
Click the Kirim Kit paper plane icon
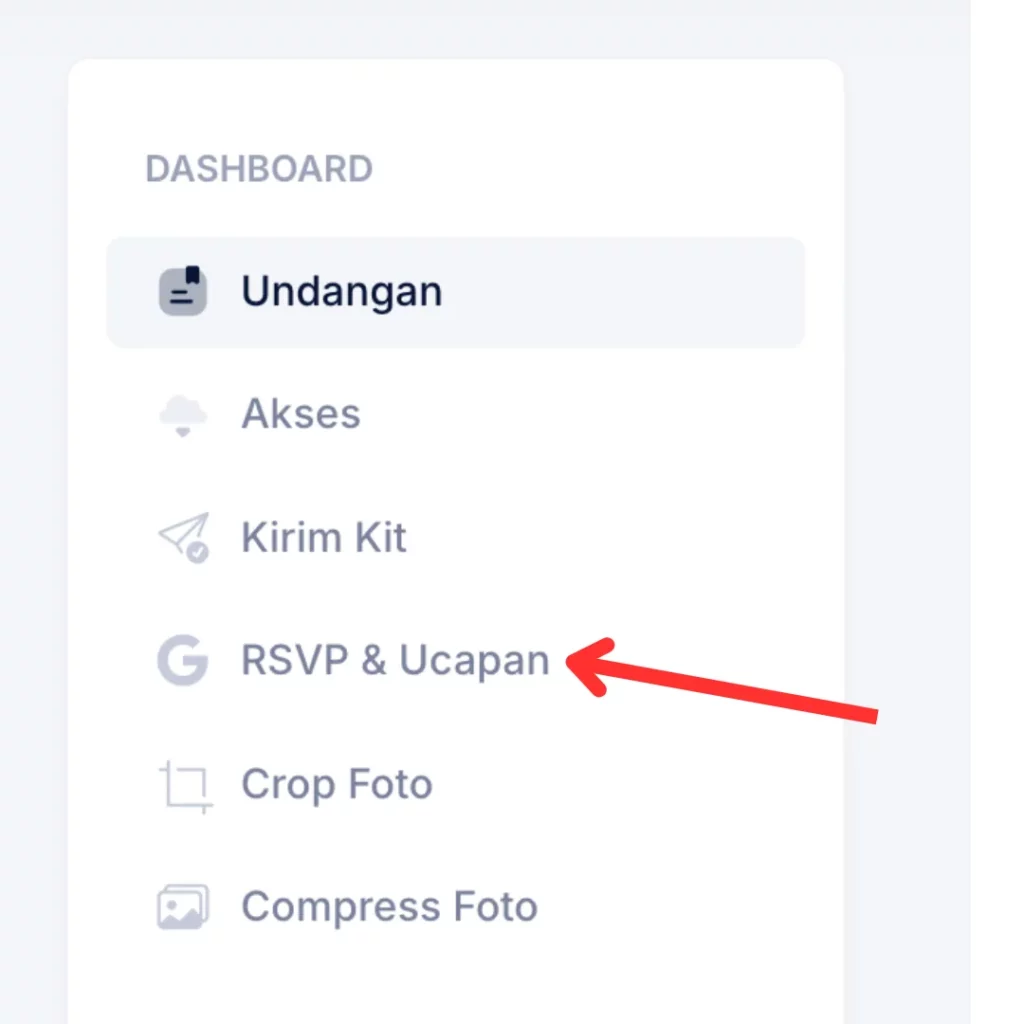click(x=184, y=537)
